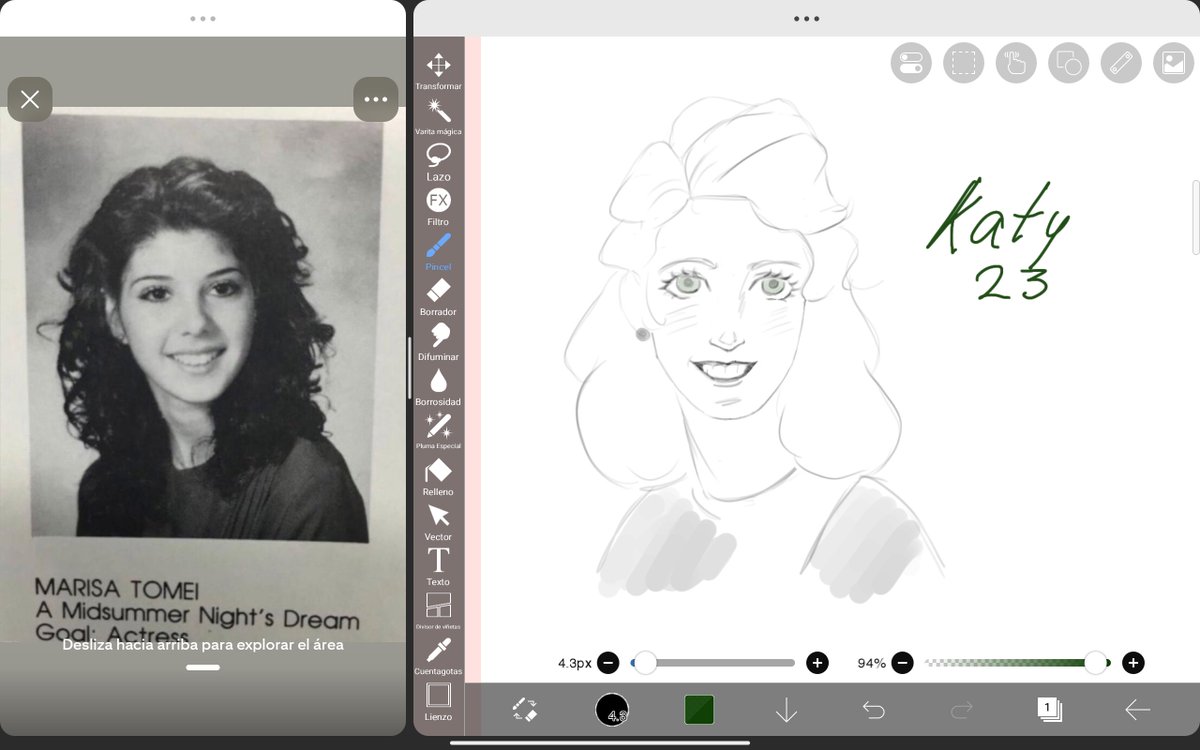This screenshot has height=750, width=1200.
Task: Decrease opacity with minus button
Action: point(902,662)
